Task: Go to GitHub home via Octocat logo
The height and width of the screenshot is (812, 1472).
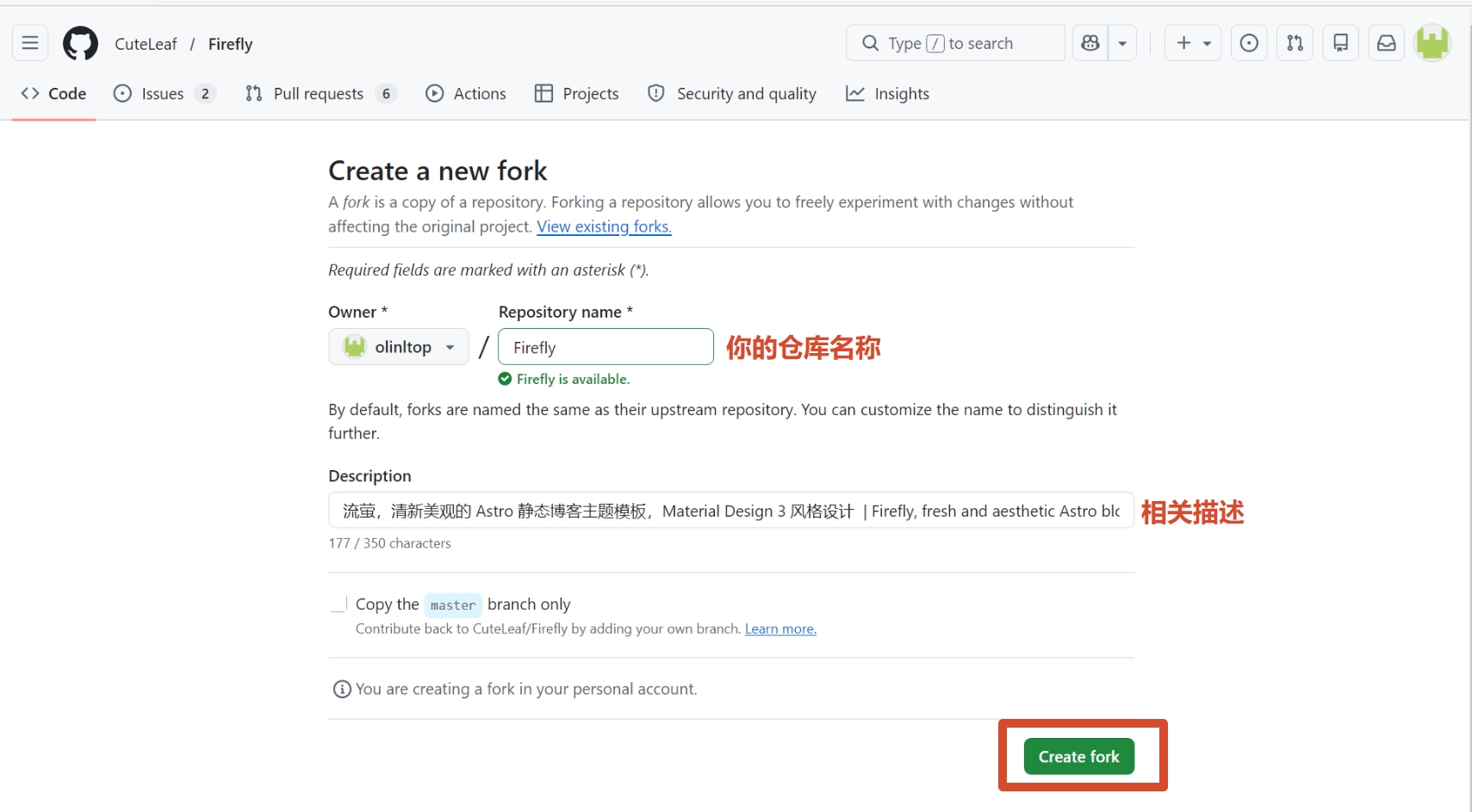Action: point(80,43)
